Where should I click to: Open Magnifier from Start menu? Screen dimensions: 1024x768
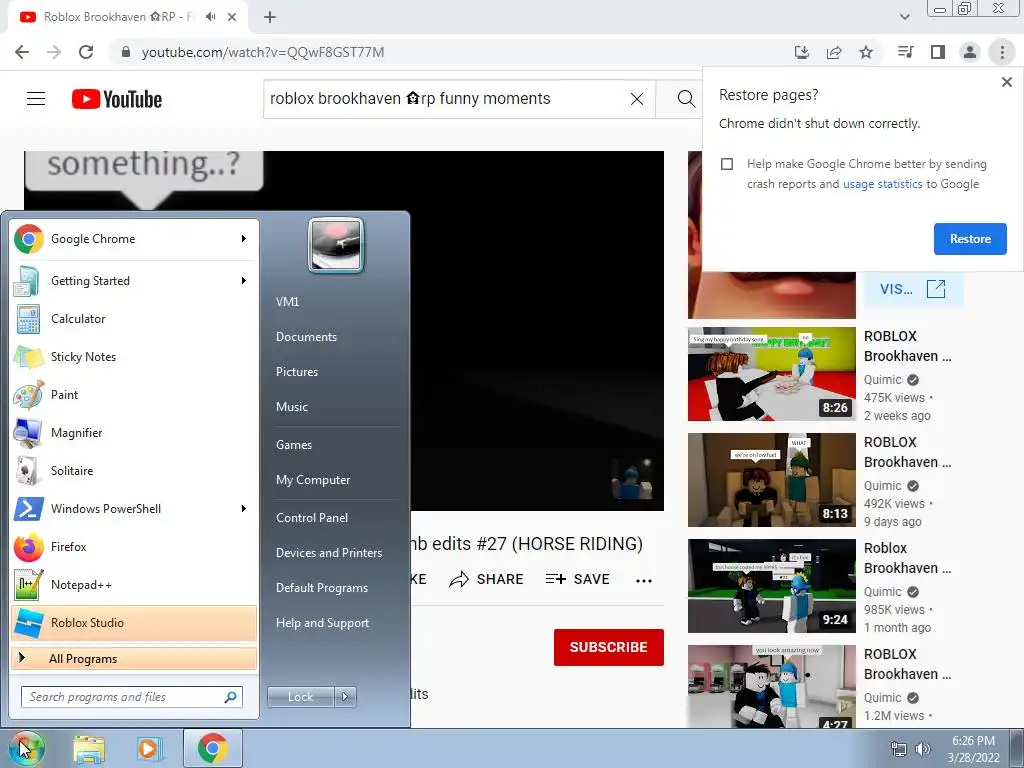pos(134,432)
